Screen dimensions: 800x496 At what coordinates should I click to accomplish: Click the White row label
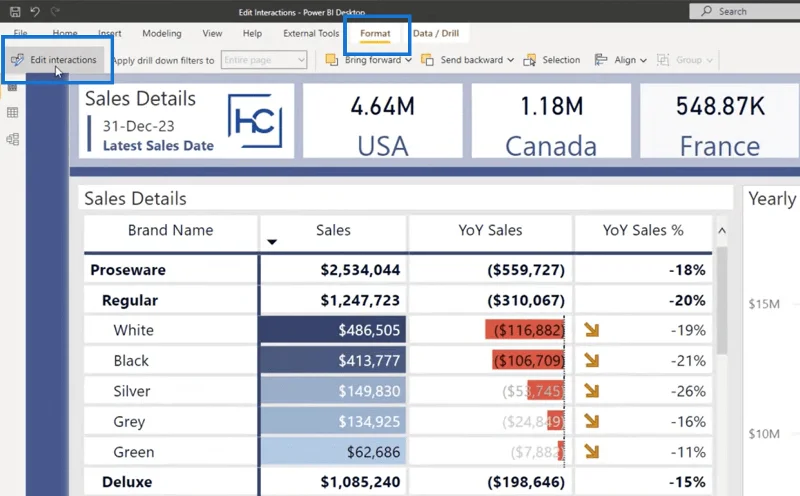pos(133,330)
